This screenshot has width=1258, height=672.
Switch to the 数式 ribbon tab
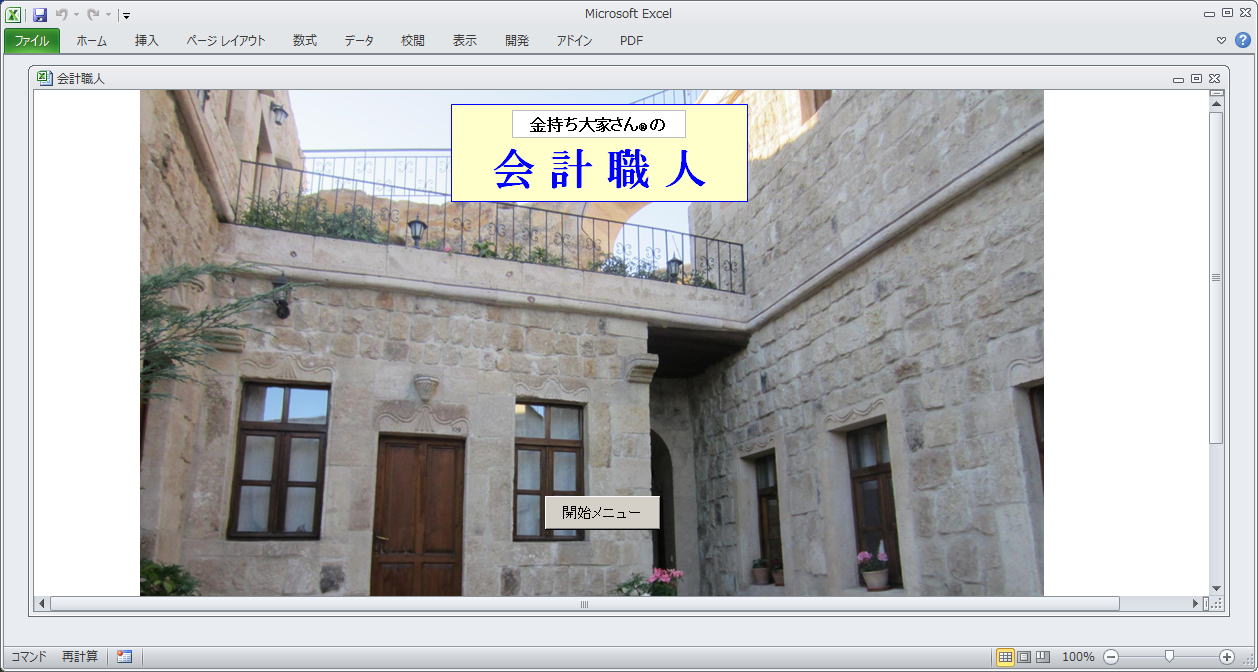[x=305, y=41]
